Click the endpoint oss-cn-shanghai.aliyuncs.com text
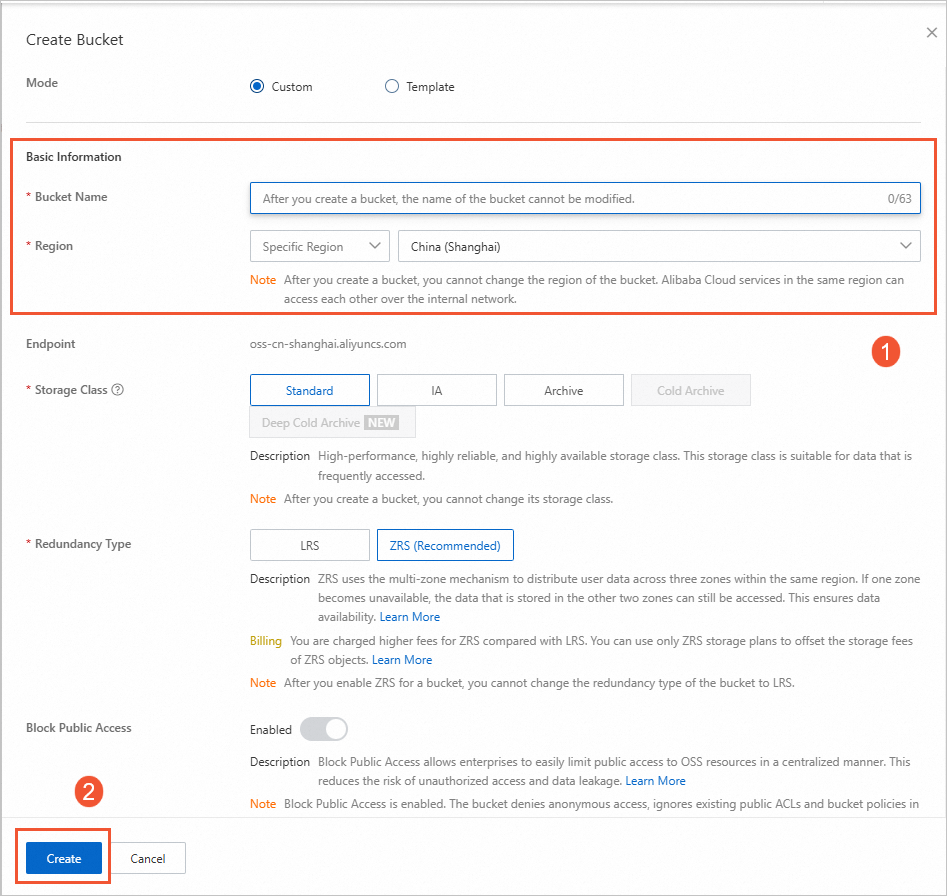 [328, 344]
